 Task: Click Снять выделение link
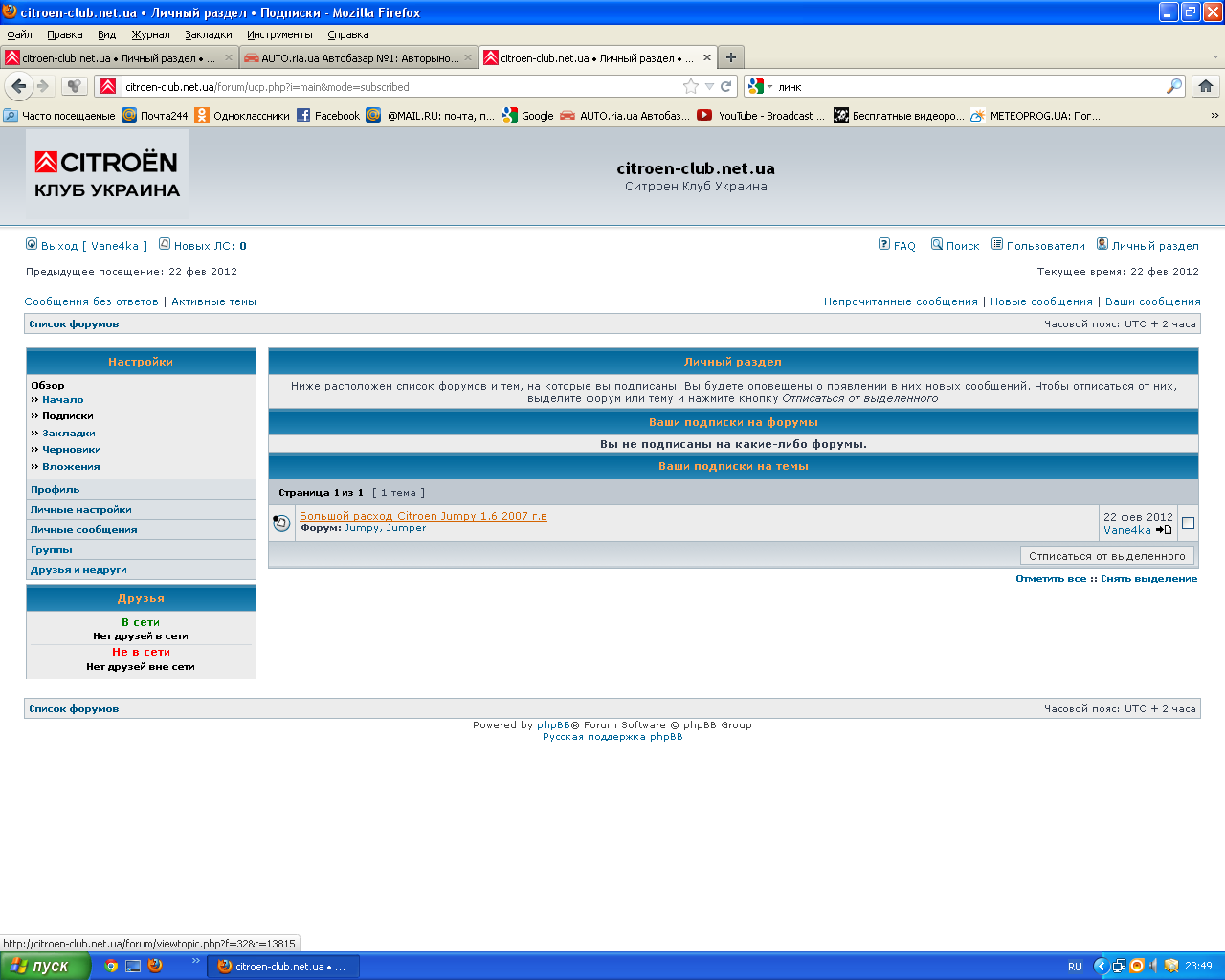click(1148, 579)
